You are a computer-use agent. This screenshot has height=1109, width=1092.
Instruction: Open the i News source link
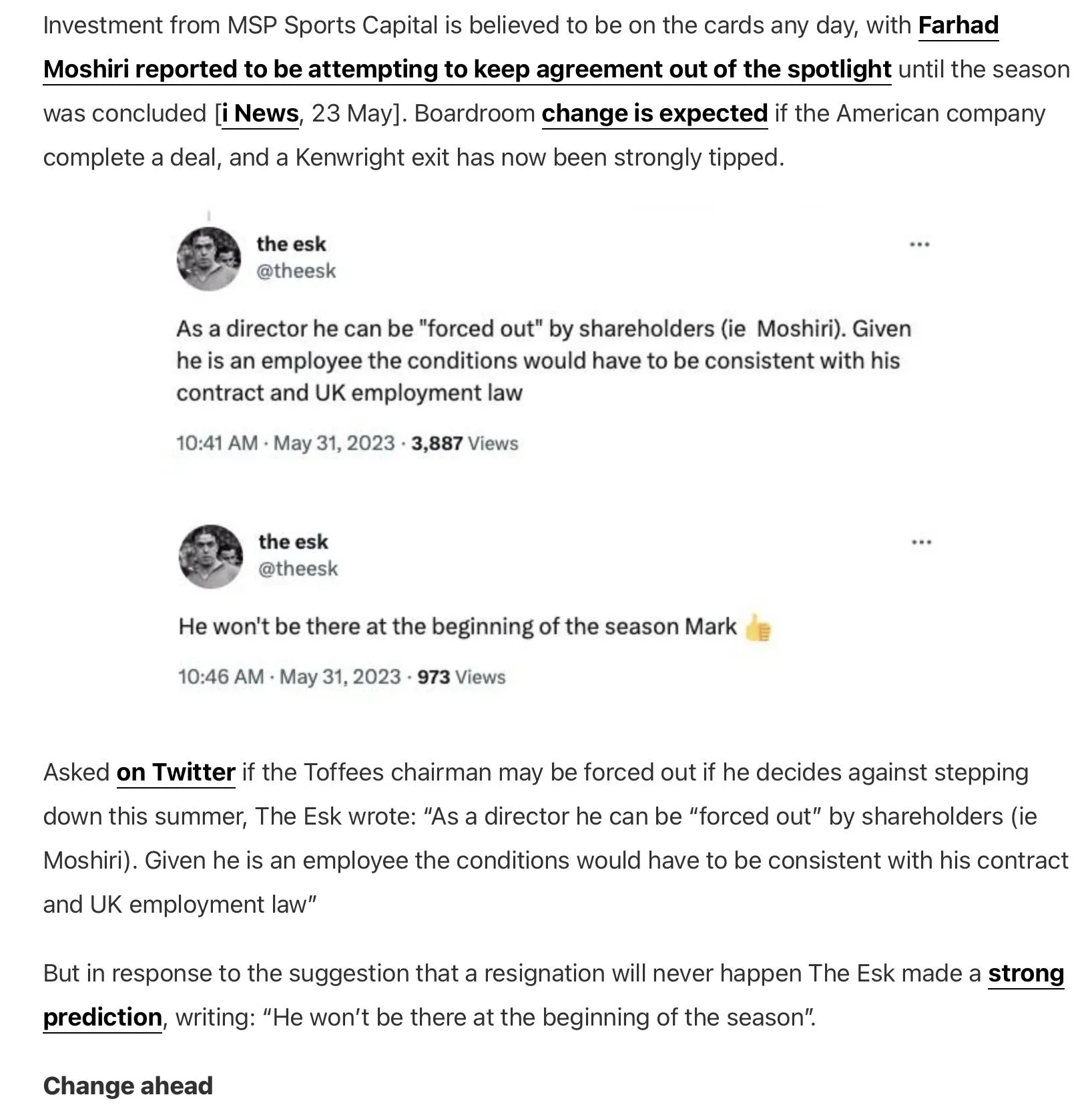coord(260,114)
